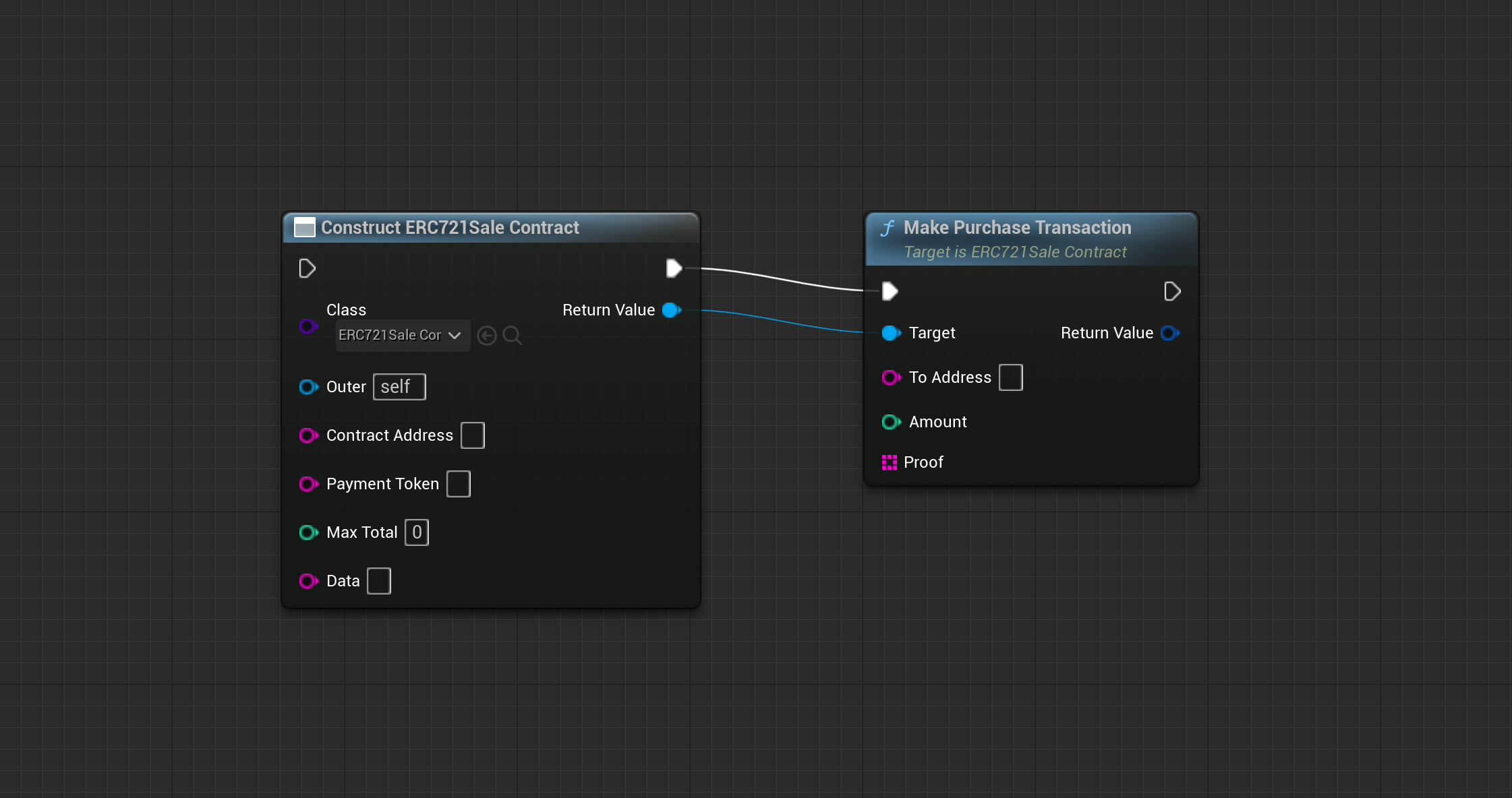Click the Construct node input execution pin
This screenshot has width=1512, height=798.
pos(307,268)
